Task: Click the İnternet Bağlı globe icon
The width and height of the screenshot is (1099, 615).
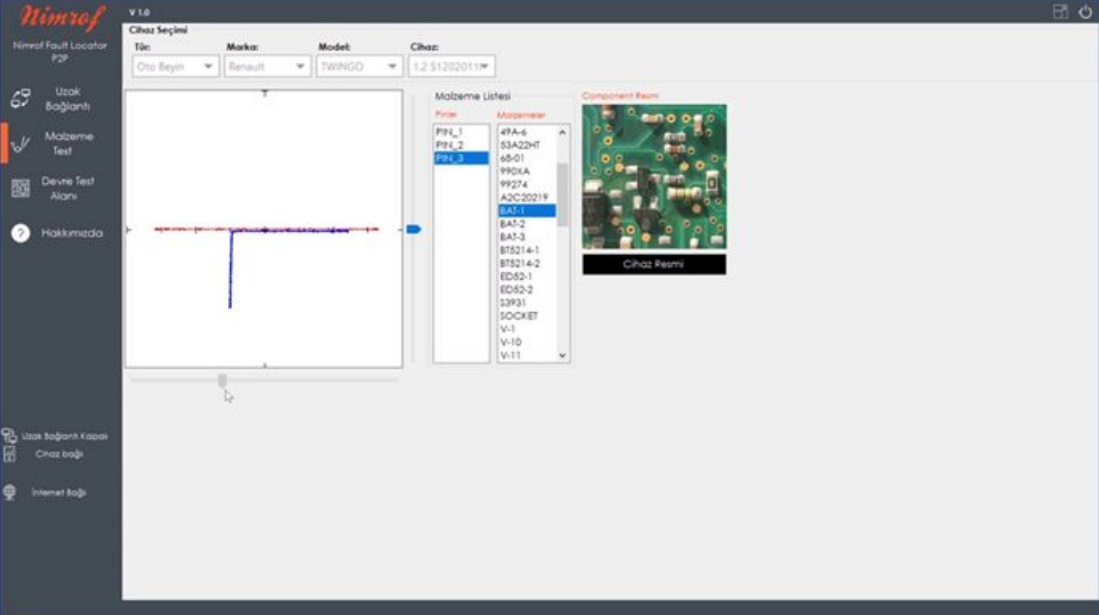Action: [9, 492]
